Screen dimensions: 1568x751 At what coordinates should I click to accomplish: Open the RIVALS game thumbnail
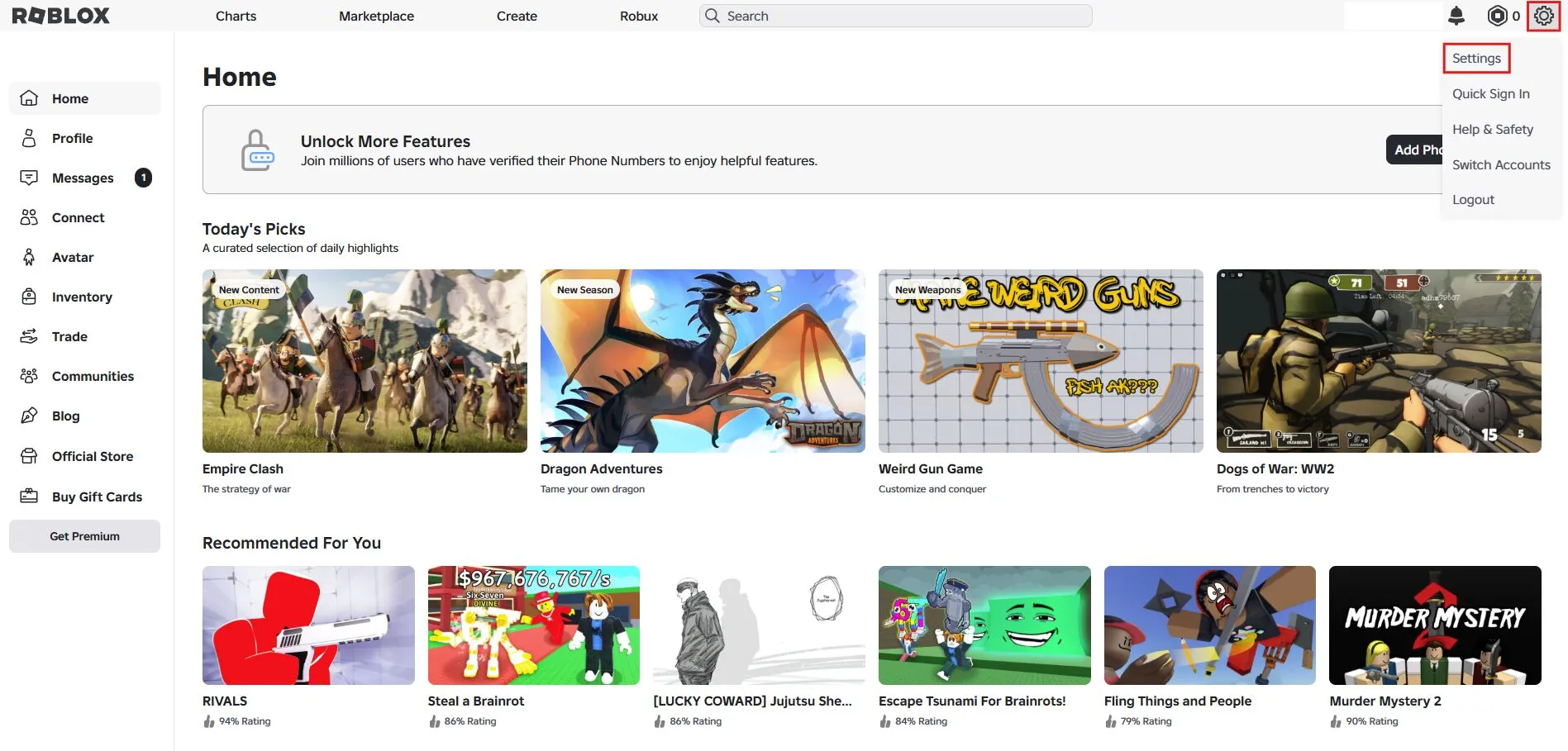point(308,625)
